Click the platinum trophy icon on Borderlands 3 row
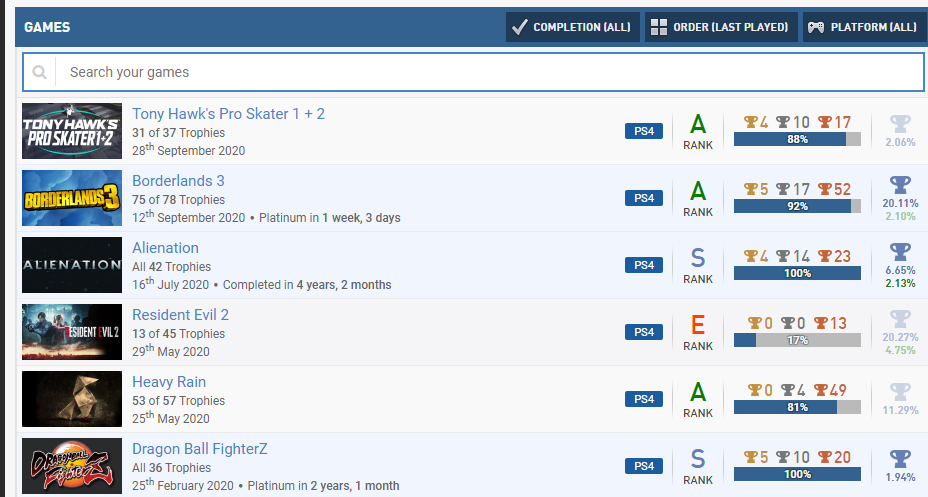This screenshot has height=497, width=928. (900, 185)
